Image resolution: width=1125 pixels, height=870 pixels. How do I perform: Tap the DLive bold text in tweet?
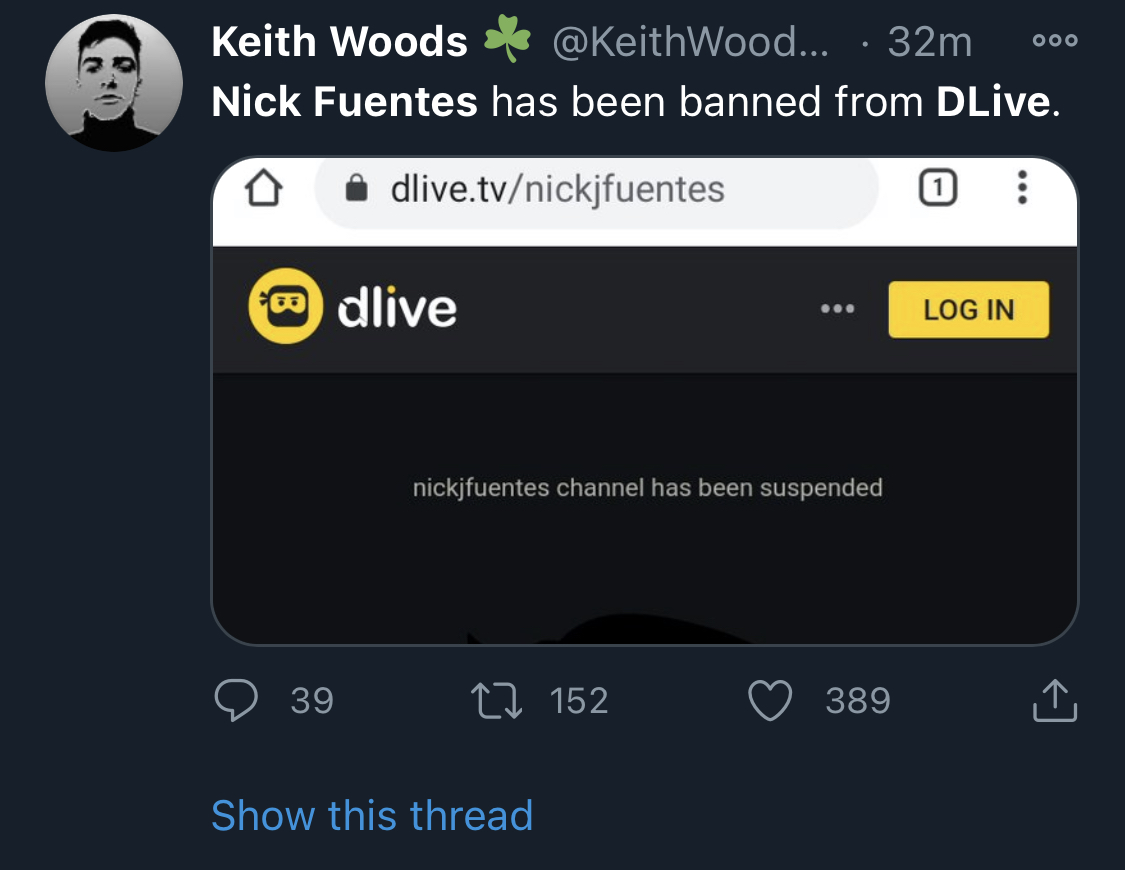(x=993, y=101)
